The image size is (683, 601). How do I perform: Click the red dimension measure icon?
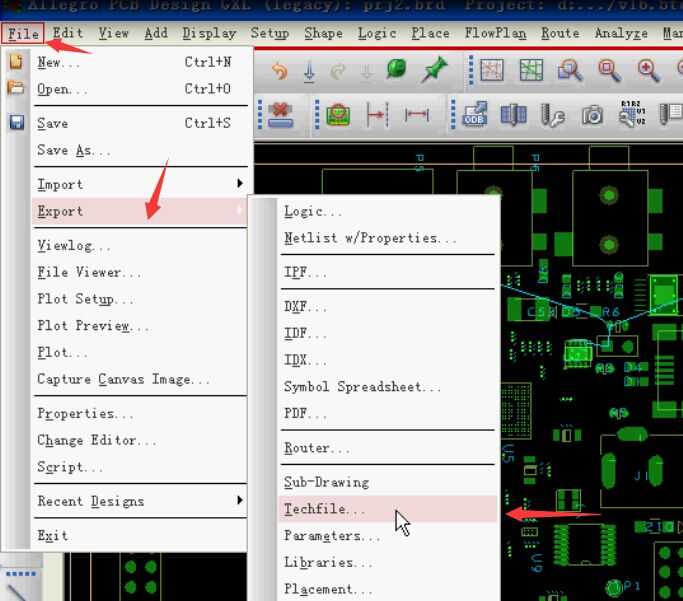pos(417,115)
